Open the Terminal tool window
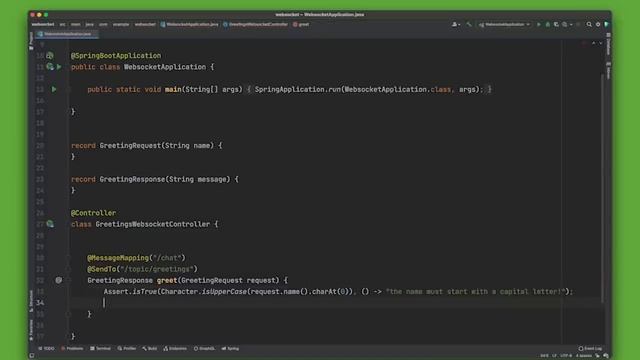The image size is (640, 360). click(100, 349)
